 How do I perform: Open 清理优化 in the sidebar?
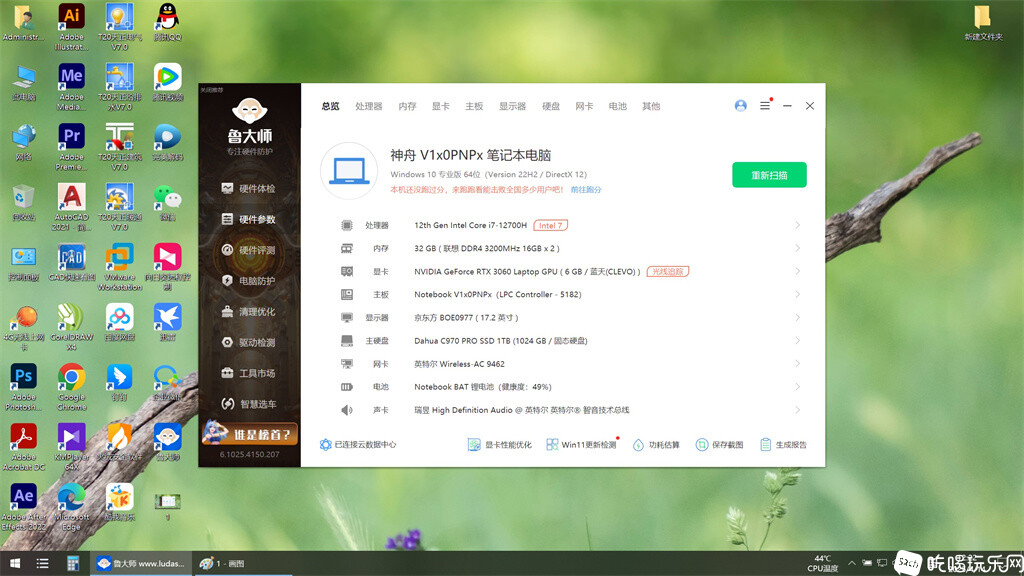coord(249,312)
